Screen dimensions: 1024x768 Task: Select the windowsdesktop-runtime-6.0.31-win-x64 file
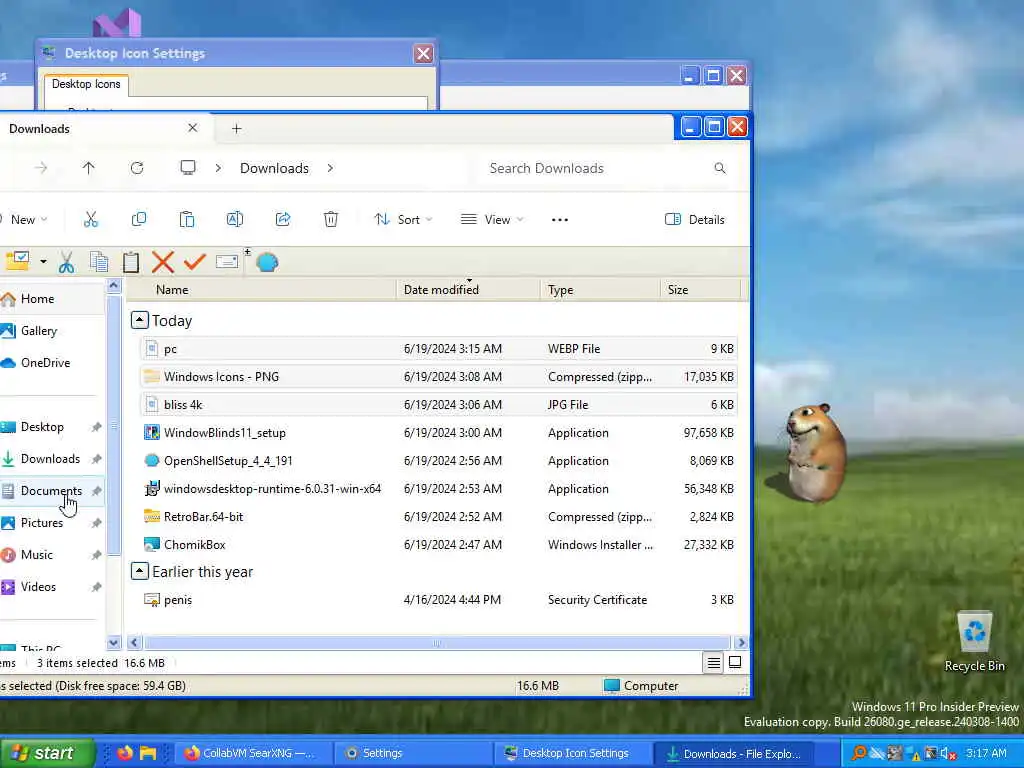[438, 488]
